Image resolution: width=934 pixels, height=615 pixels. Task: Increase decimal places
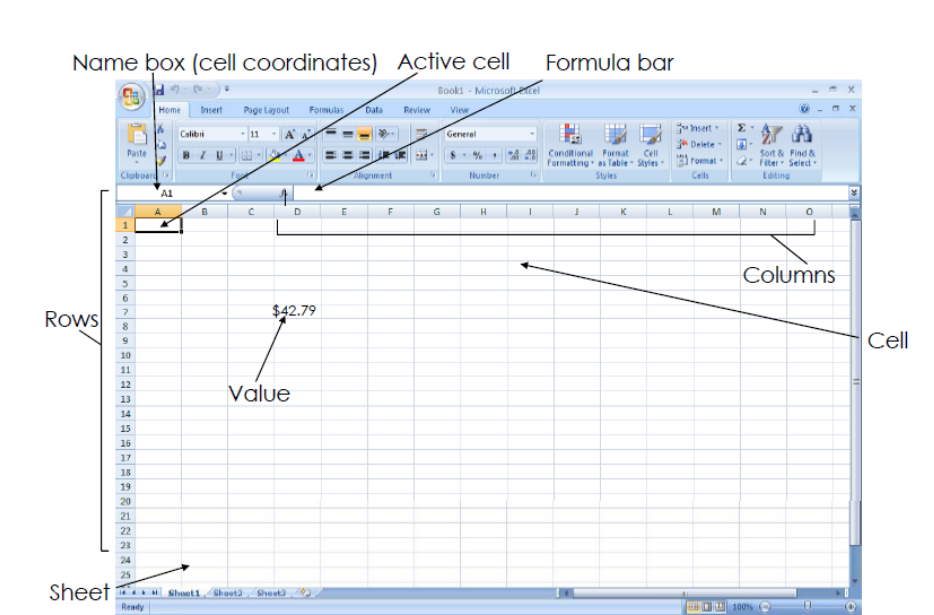click(x=513, y=156)
